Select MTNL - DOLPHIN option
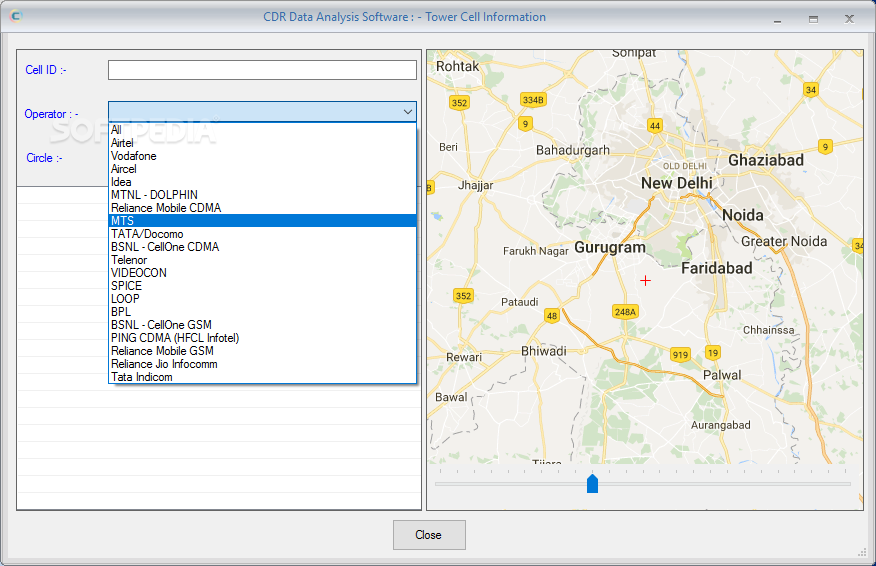 [262, 194]
